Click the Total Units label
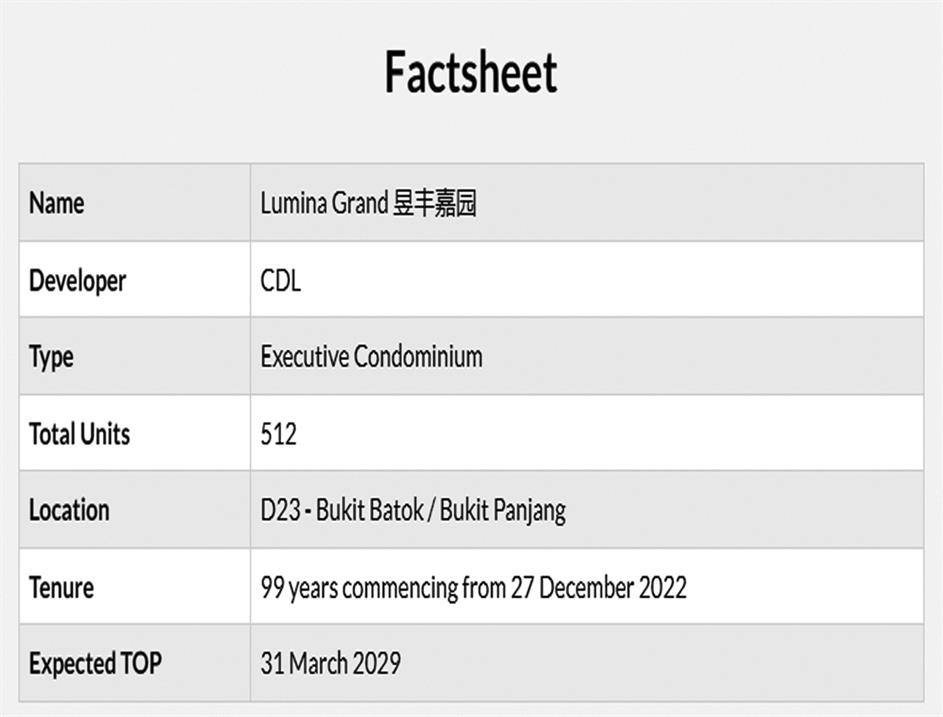The height and width of the screenshot is (717, 943). [x=79, y=434]
